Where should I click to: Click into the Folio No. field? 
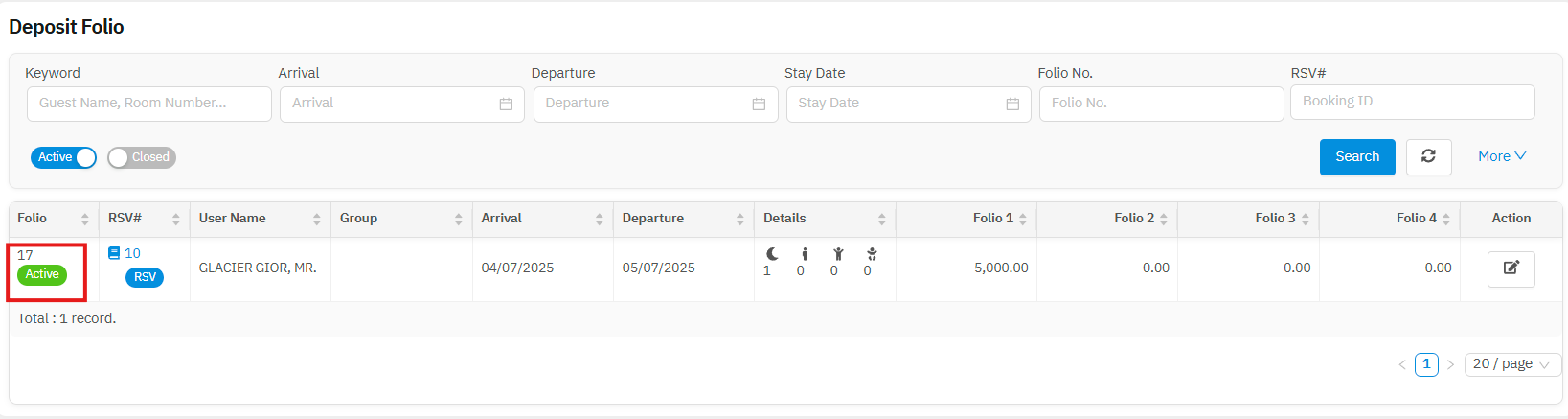[1161, 104]
